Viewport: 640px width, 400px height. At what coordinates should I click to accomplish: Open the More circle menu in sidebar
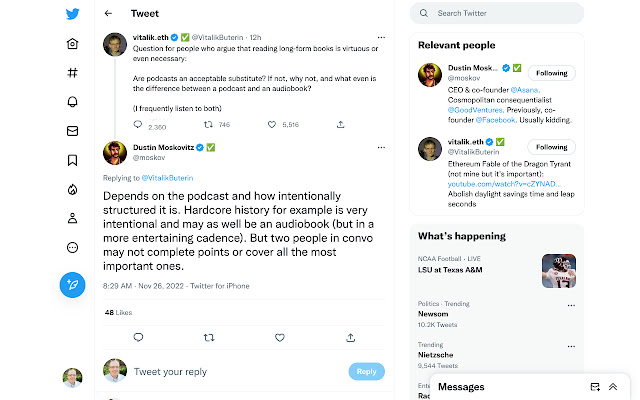[x=72, y=248]
